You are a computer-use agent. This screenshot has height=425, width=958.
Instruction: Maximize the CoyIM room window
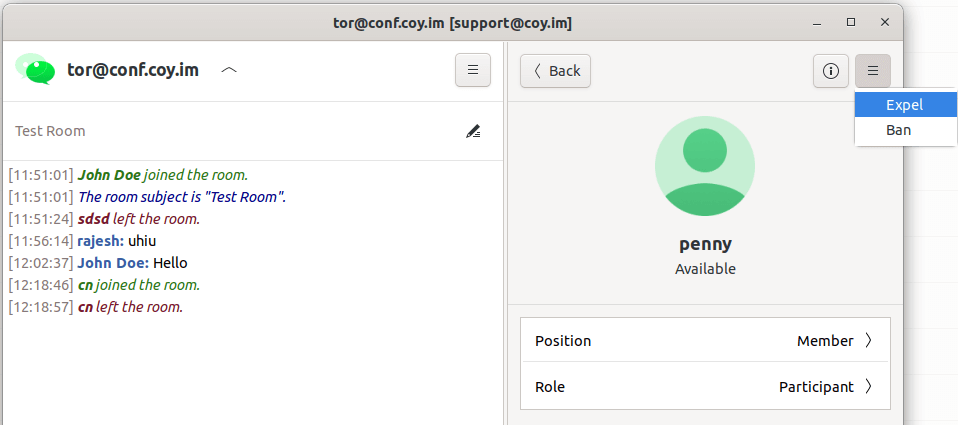click(x=851, y=21)
